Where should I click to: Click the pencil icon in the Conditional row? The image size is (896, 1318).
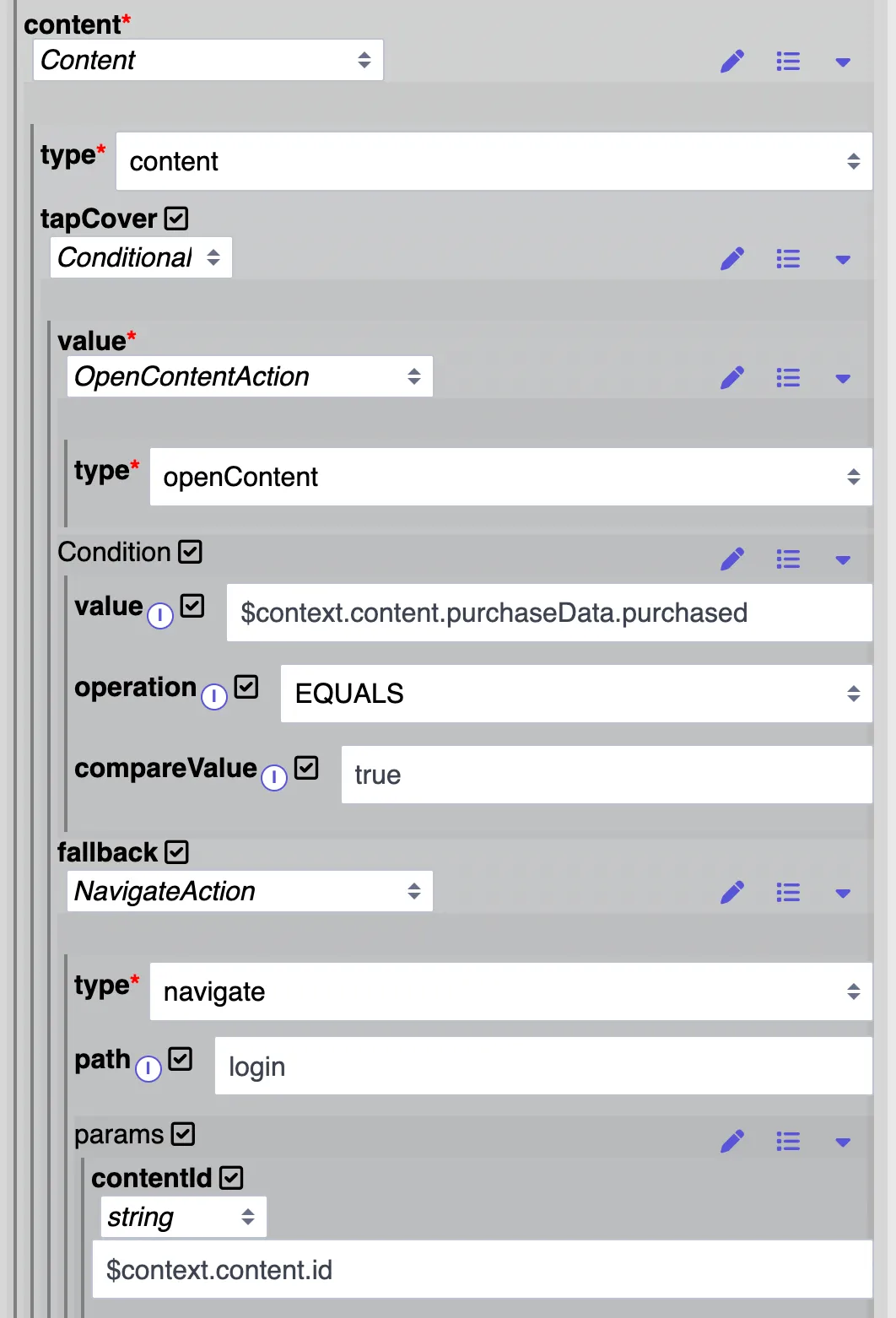tap(732, 259)
